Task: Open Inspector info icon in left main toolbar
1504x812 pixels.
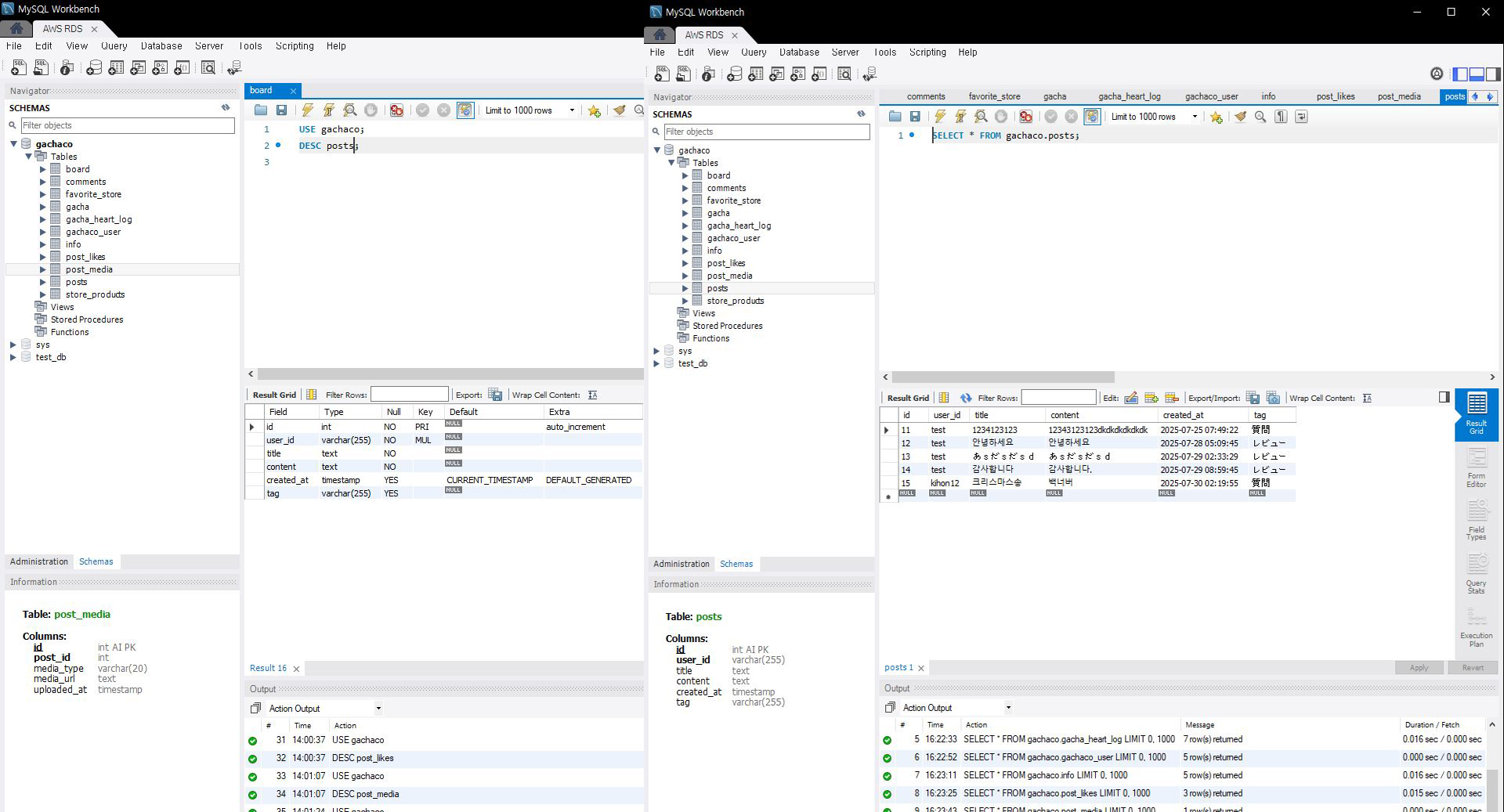Action: (x=67, y=68)
